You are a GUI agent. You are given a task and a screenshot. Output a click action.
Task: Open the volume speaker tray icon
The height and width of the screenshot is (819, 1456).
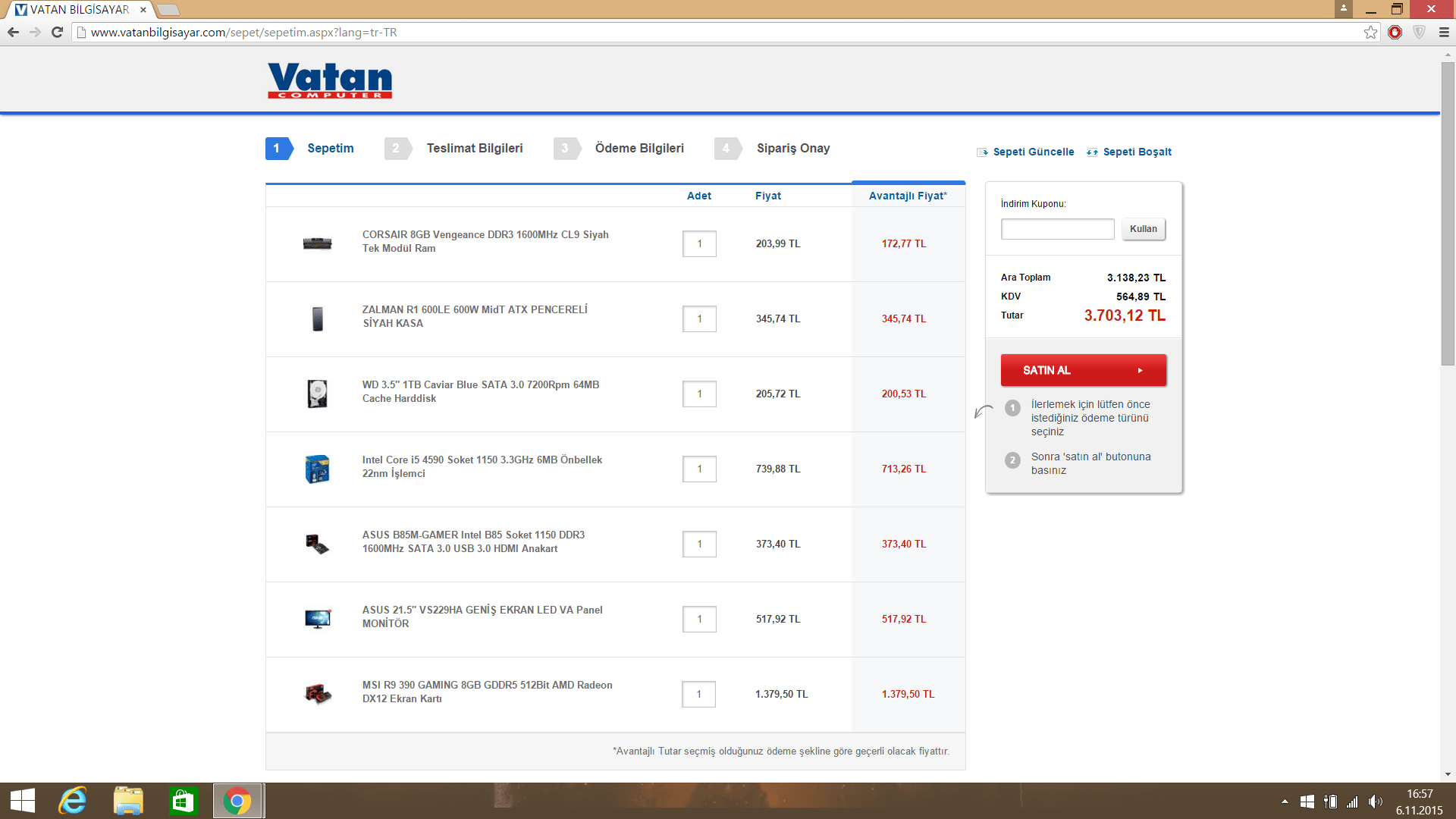1375,802
